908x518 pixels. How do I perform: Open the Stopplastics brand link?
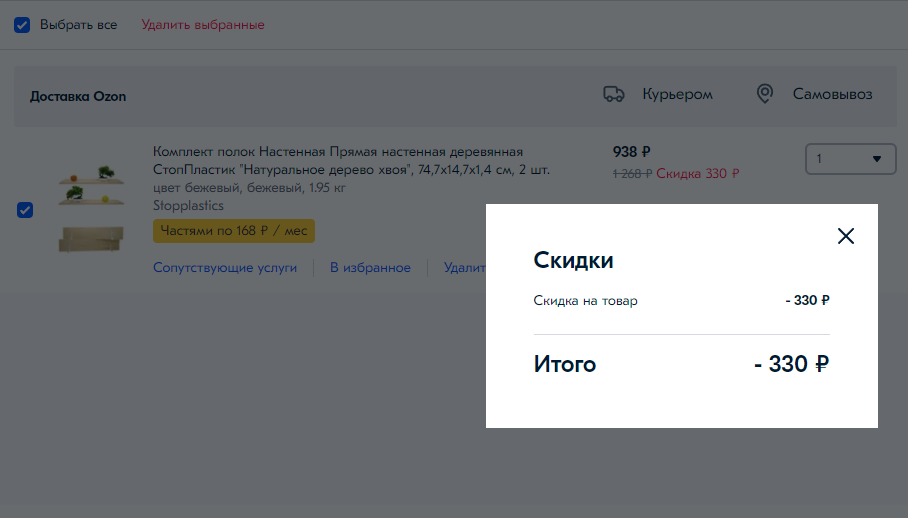click(x=188, y=205)
